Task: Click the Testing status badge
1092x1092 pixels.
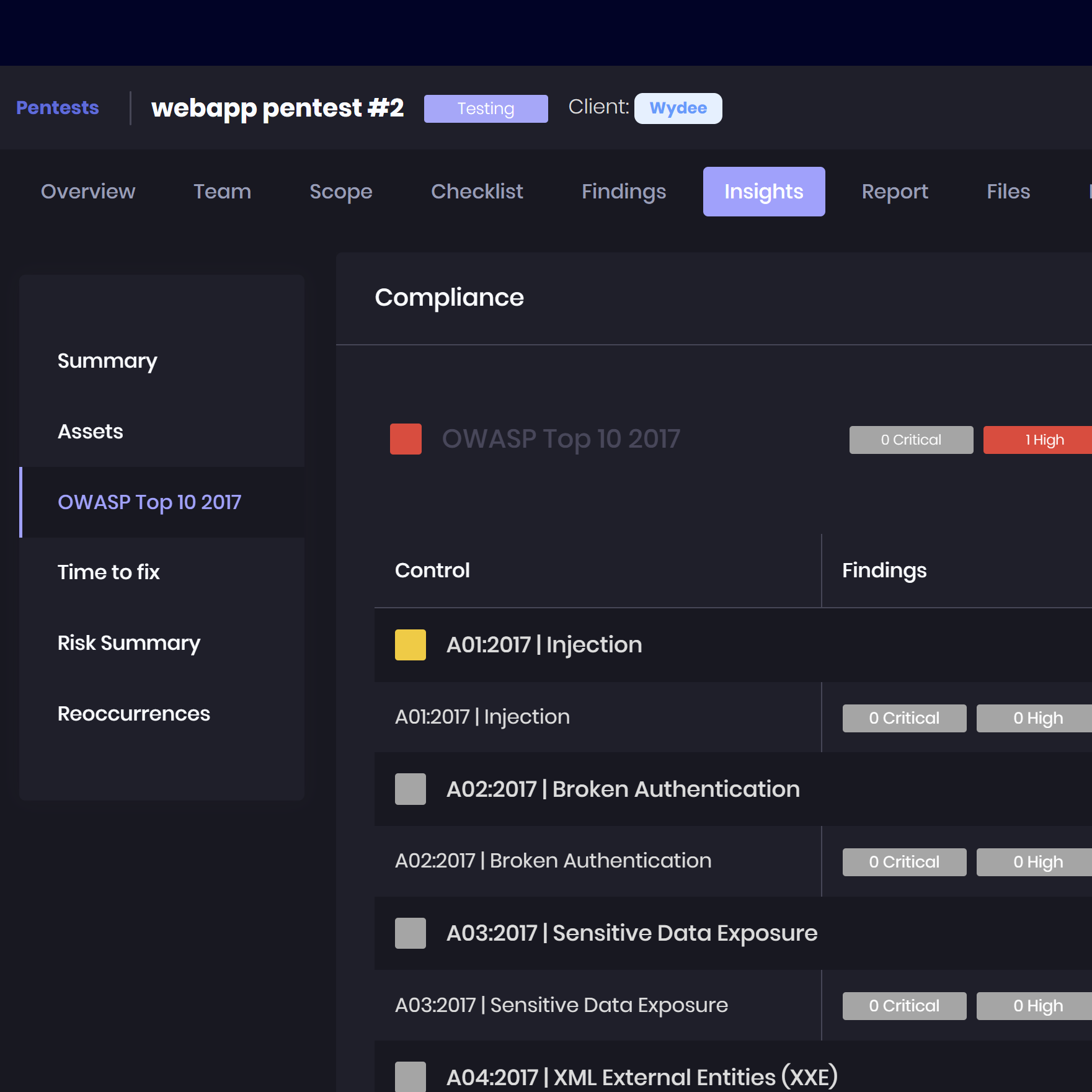Action: click(486, 109)
